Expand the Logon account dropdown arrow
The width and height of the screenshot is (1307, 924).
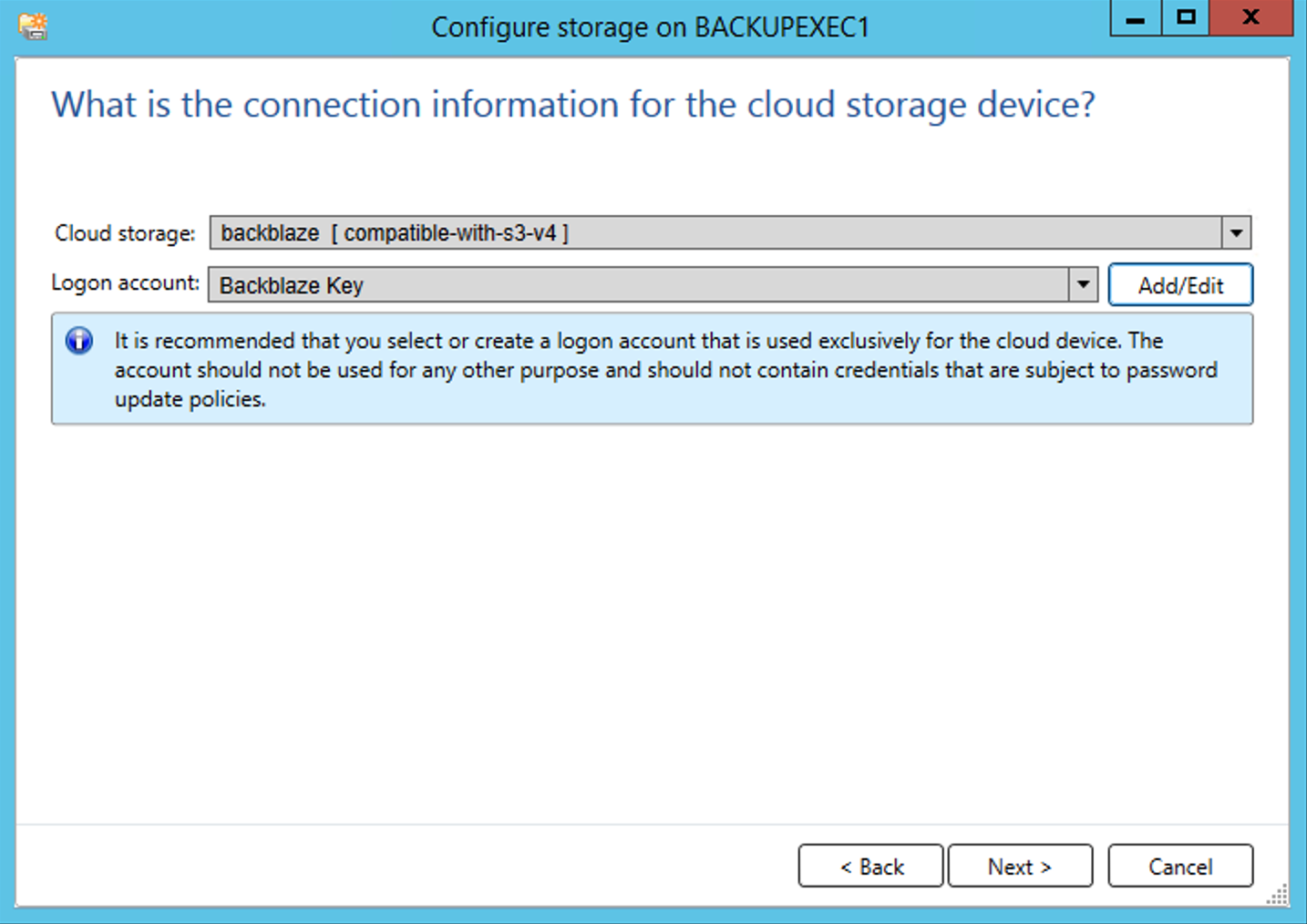click(1083, 284)
